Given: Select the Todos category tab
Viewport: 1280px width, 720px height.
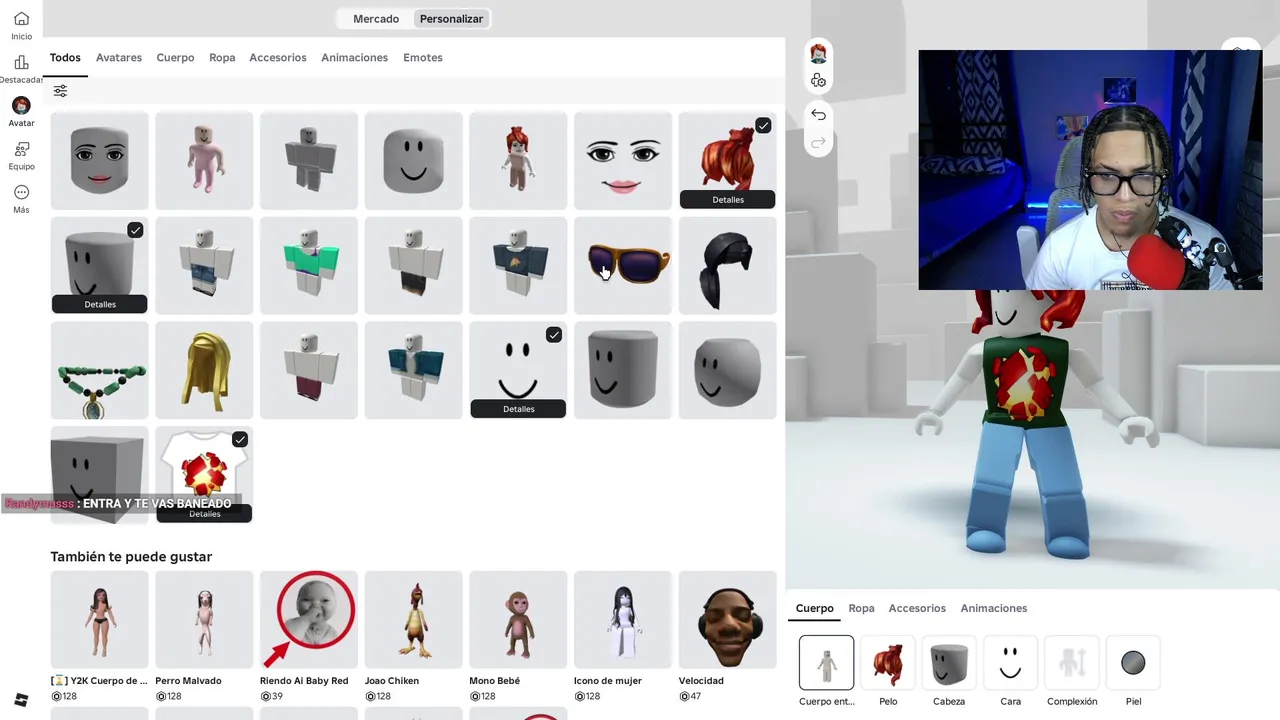Looking at the screenshot, I should tap(65, 58).
